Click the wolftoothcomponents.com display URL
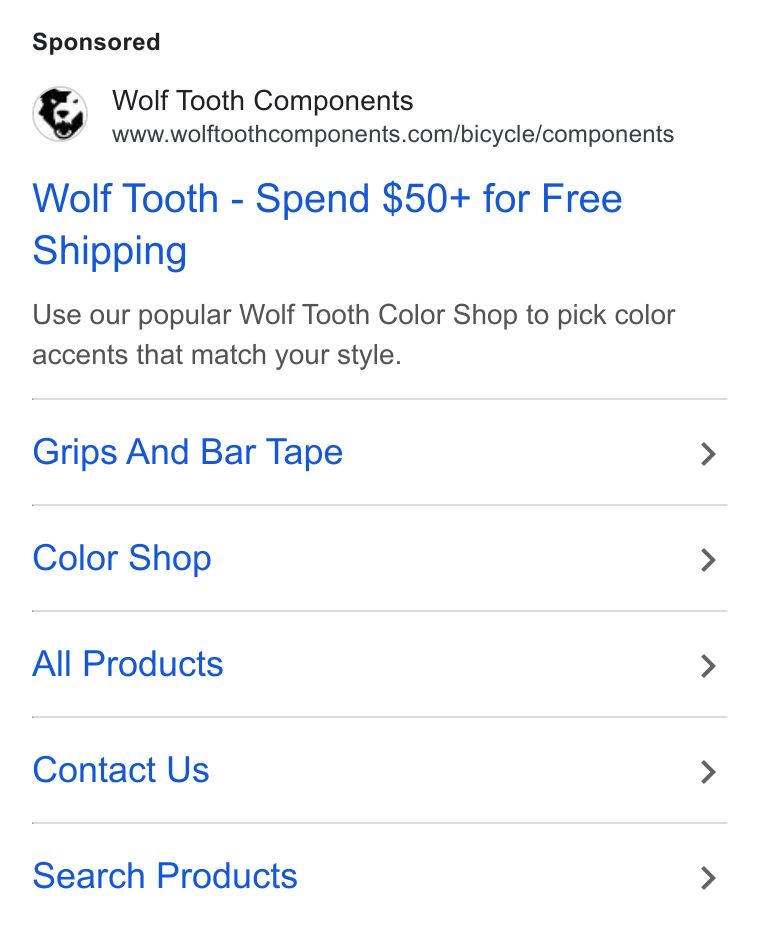The height and width of the screenshot is (928, 760). [x=393, y=134]
